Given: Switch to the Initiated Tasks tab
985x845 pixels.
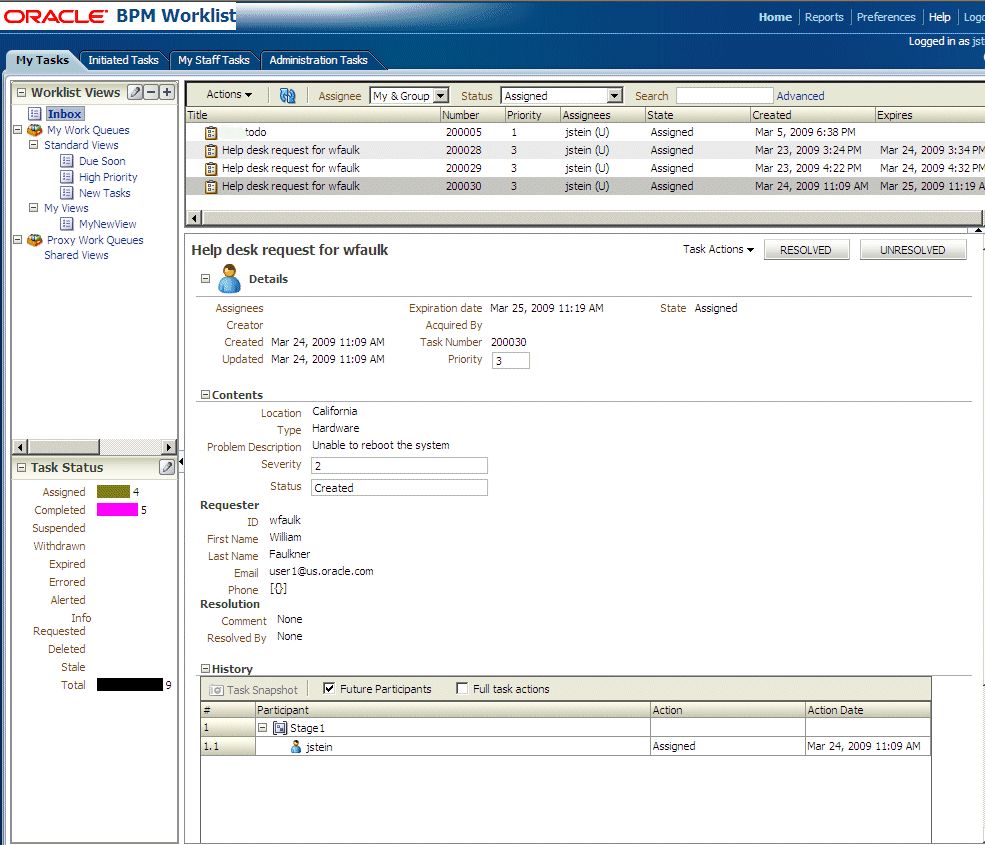Looking at the screenshot, I should pyautogui.click(x=123, y=60).
